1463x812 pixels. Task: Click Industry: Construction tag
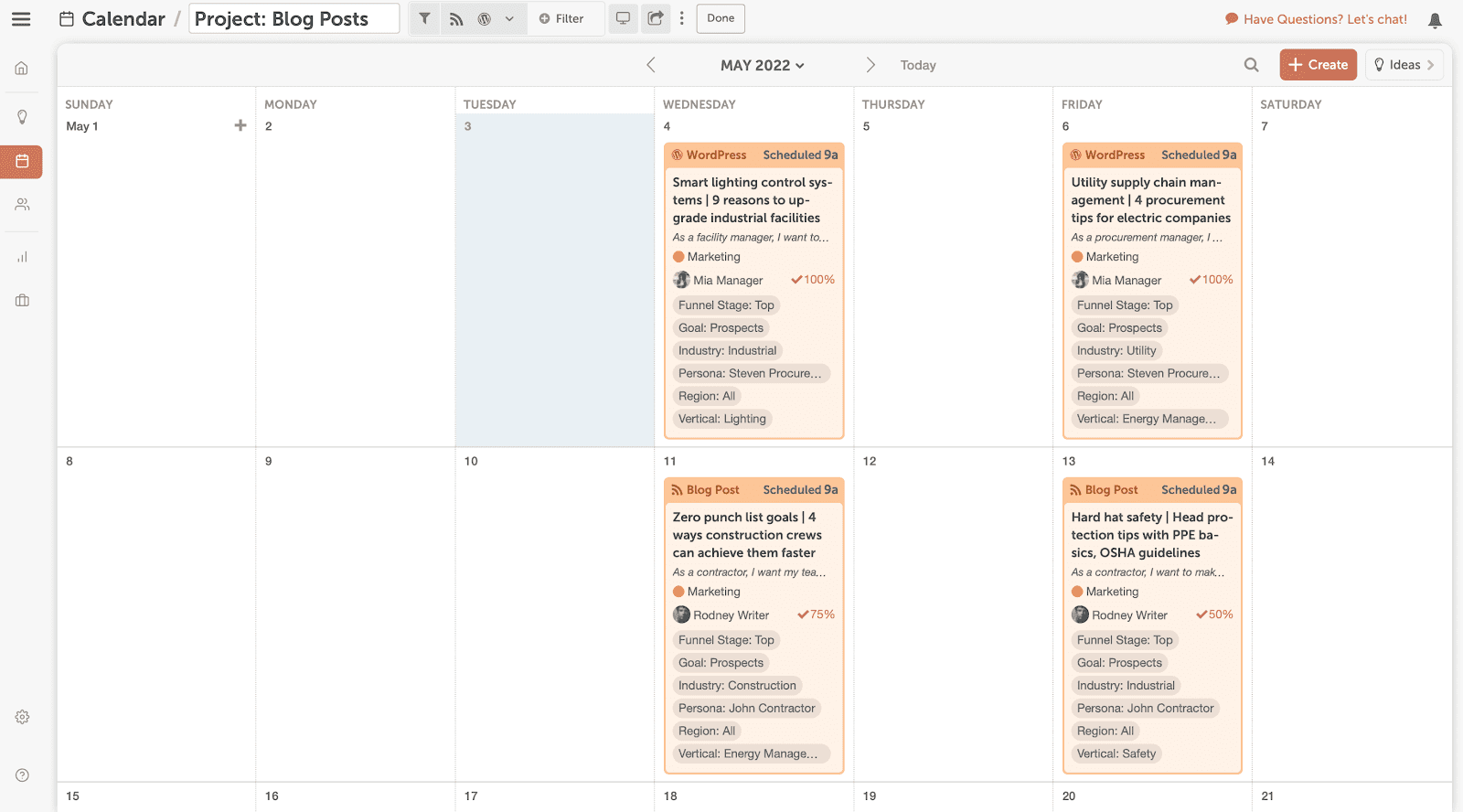[x=737, y=685]
